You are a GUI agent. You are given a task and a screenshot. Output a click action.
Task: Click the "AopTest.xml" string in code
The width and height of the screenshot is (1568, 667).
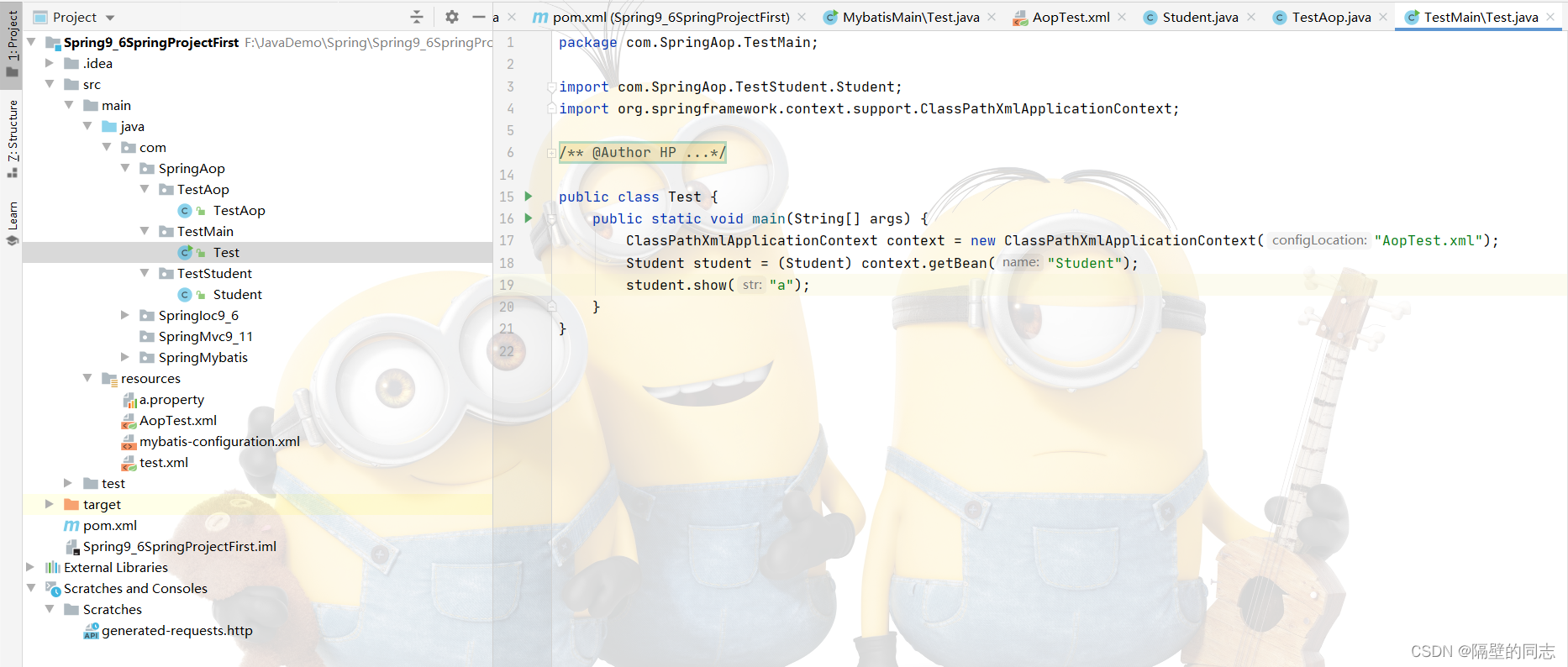pos(1428,240)
